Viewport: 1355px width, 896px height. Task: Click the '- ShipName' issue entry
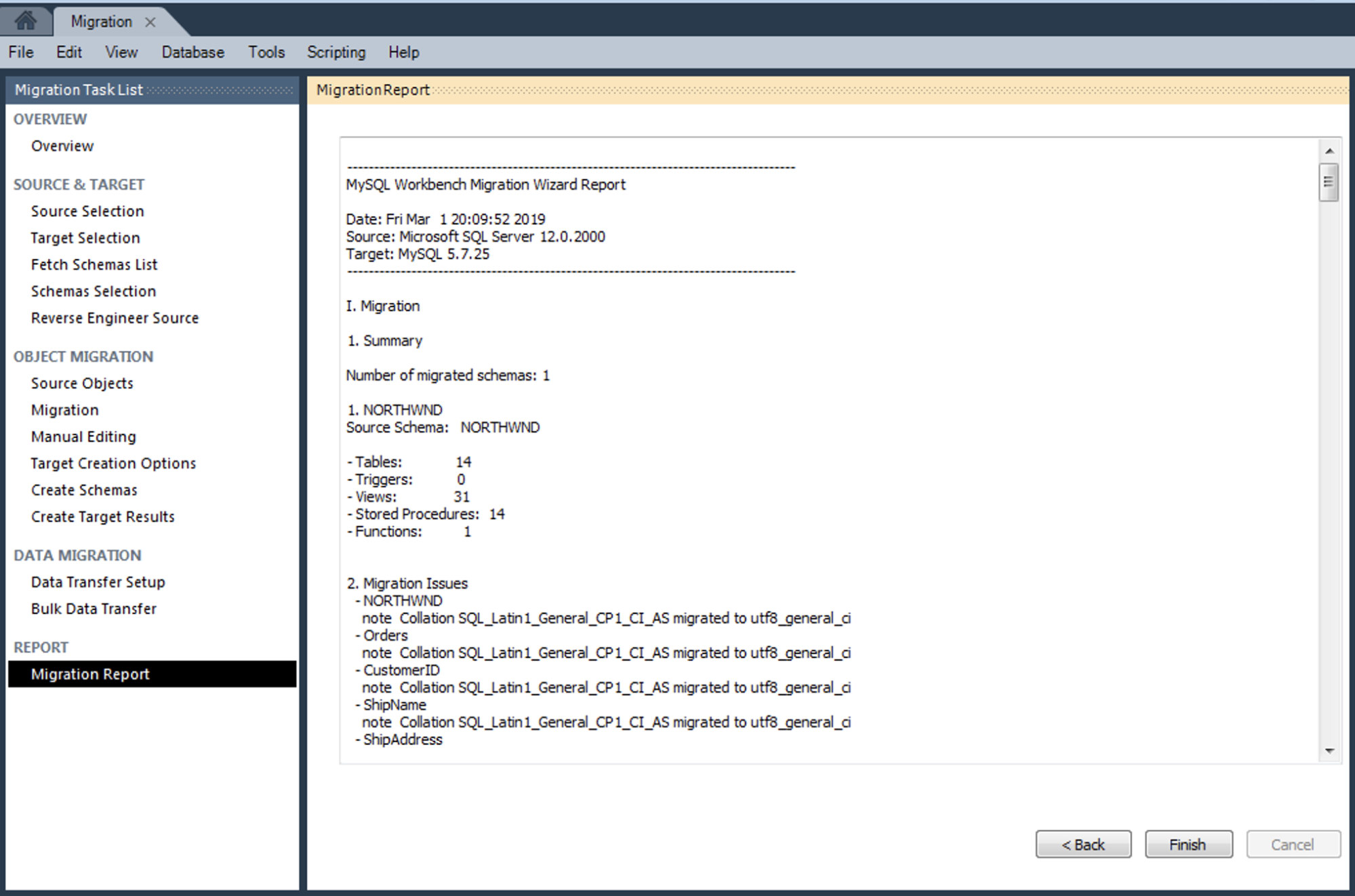pos(390,704)
